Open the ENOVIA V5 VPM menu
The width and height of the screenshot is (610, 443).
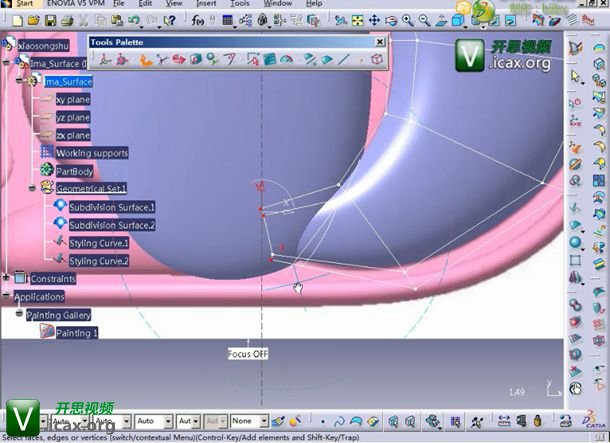[x=76, y=4]
